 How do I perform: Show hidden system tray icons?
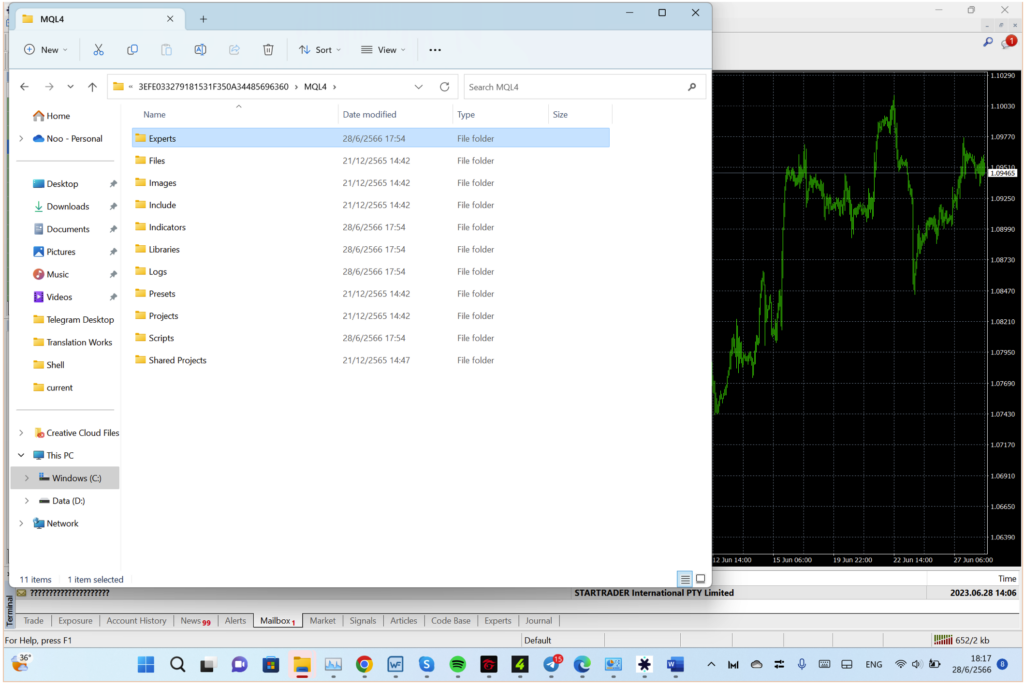pyautogui.click(x=711, y=664)
